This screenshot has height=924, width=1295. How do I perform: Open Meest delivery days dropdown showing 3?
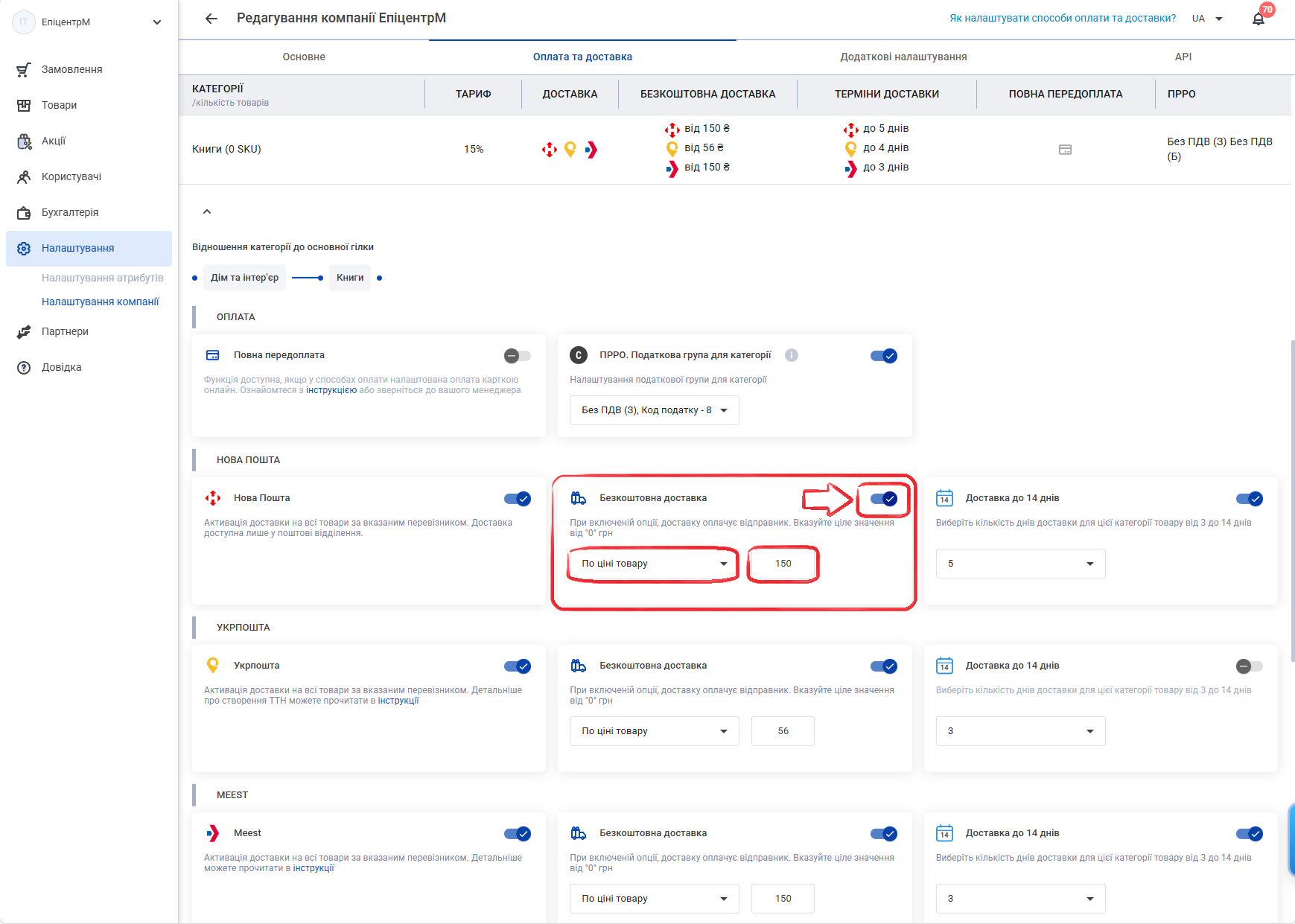1020,899
